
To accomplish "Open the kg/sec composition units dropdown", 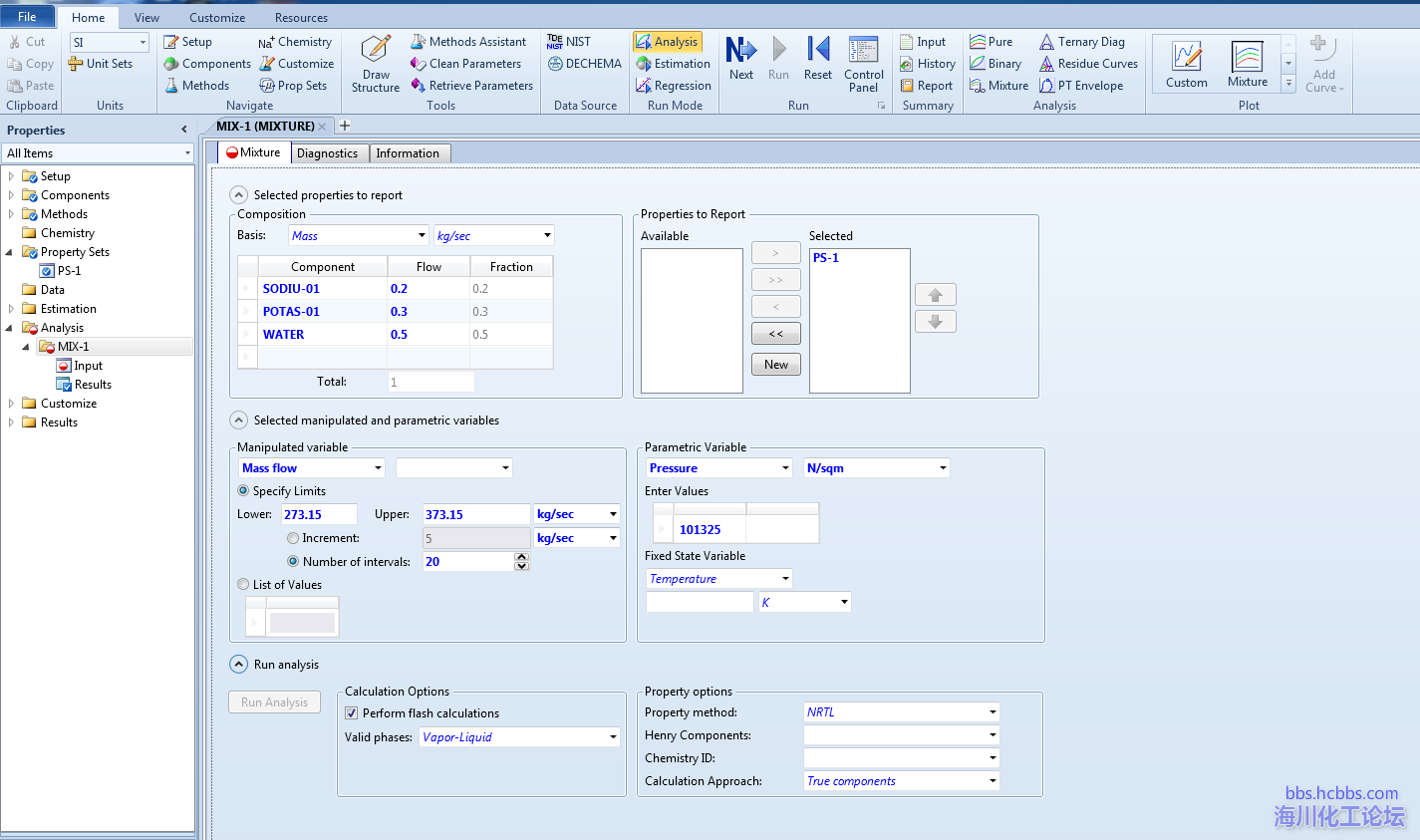I will pyautogui.click(x=494, y=236).
